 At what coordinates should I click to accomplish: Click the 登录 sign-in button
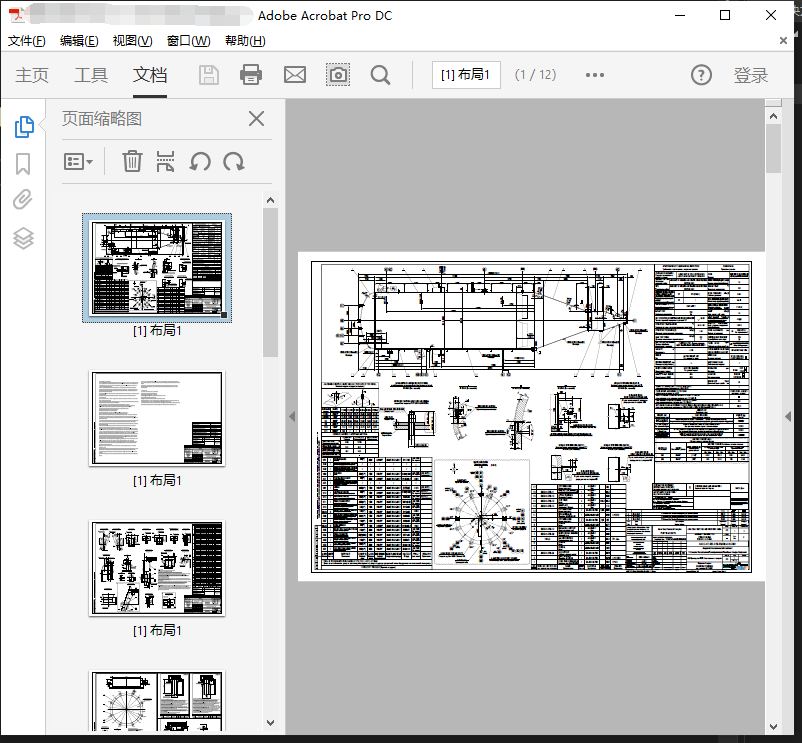[751, 75]
